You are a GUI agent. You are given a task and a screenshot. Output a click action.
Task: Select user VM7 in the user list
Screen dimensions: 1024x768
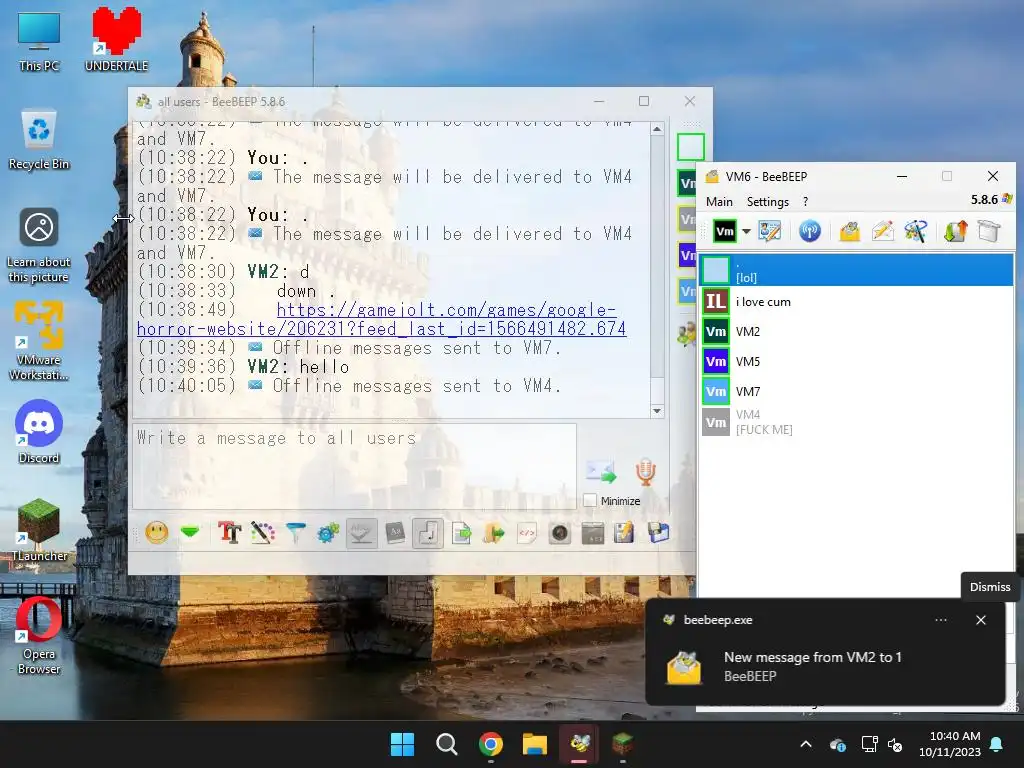pyautogui.click(x=856, y=392)
